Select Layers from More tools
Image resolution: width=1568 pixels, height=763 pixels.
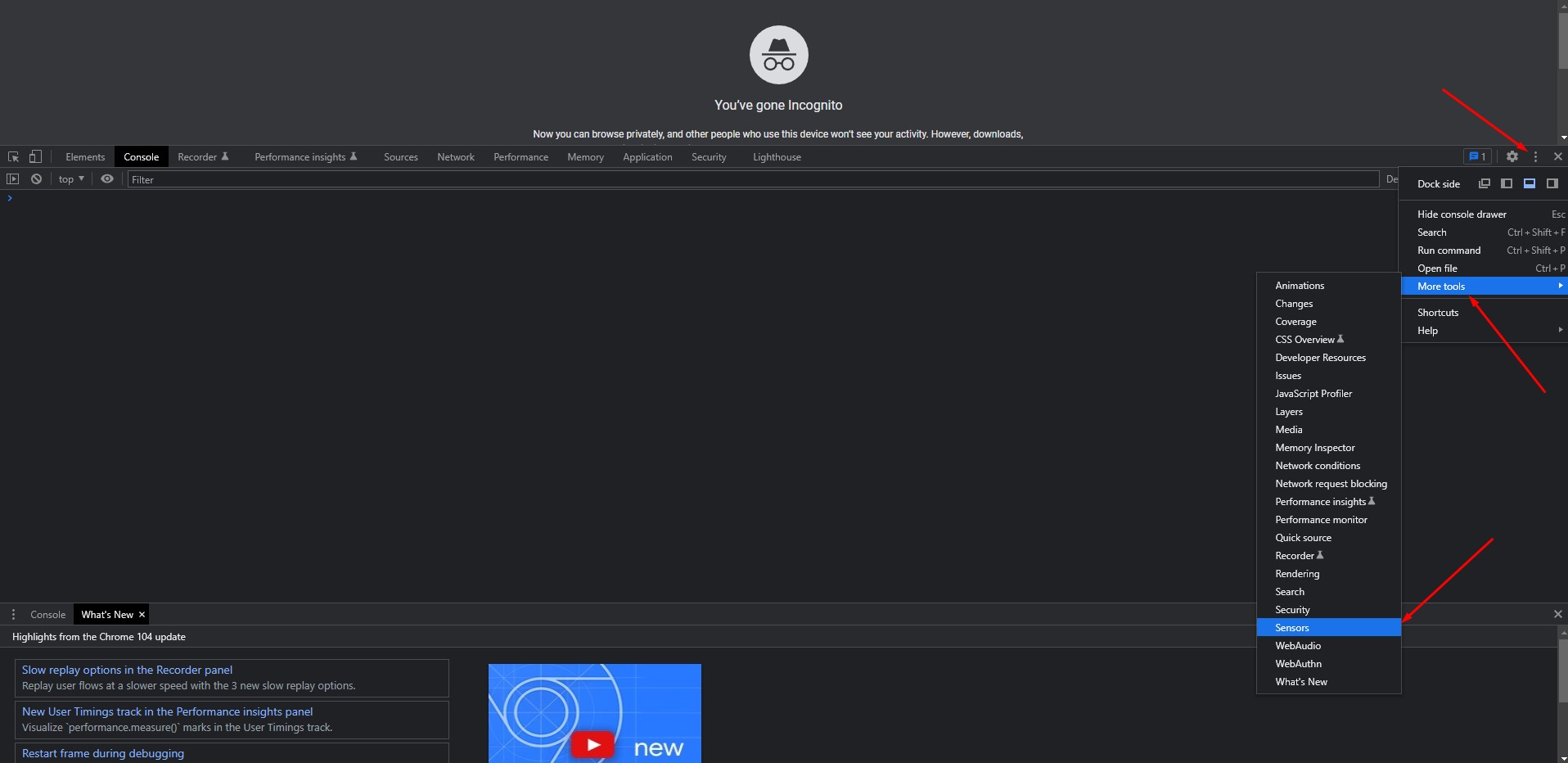click(x=1329, y=411)
